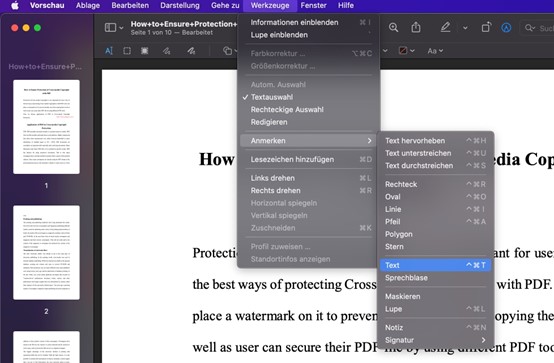Expand the sidebar view options chevron
554x363 pixels.
122,28
